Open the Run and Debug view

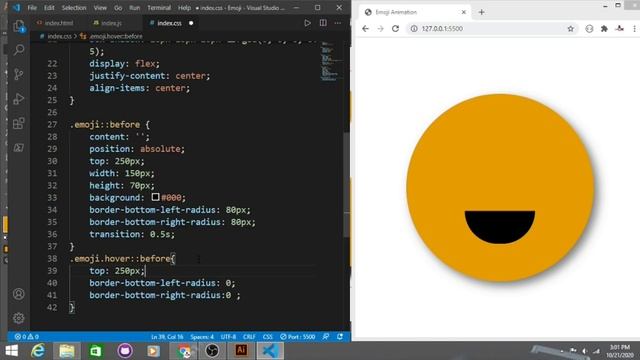(19, 99)
